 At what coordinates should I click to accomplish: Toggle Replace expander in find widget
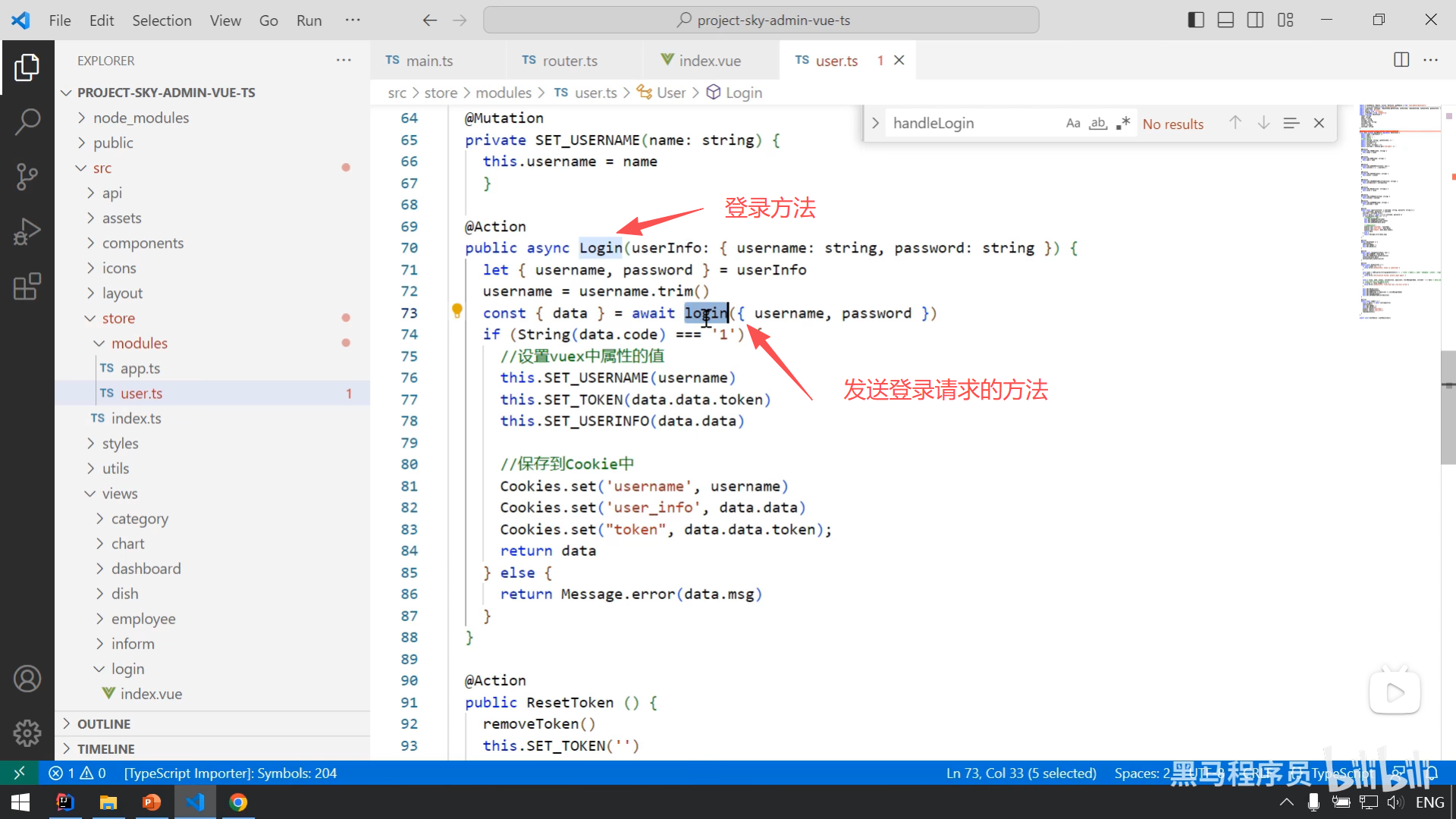pos(875,123)
